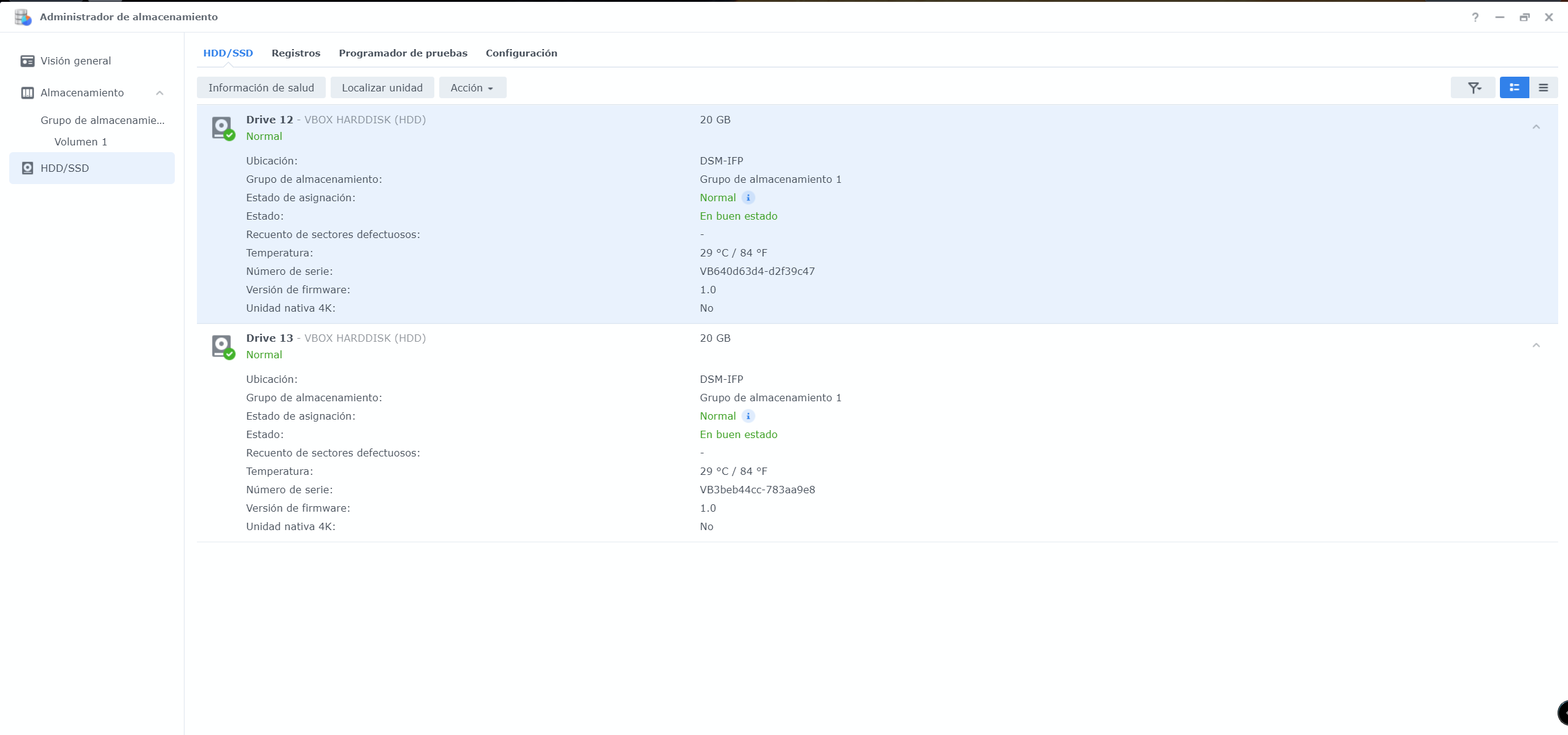Open the Acción dropdown menu

[472, 88]
